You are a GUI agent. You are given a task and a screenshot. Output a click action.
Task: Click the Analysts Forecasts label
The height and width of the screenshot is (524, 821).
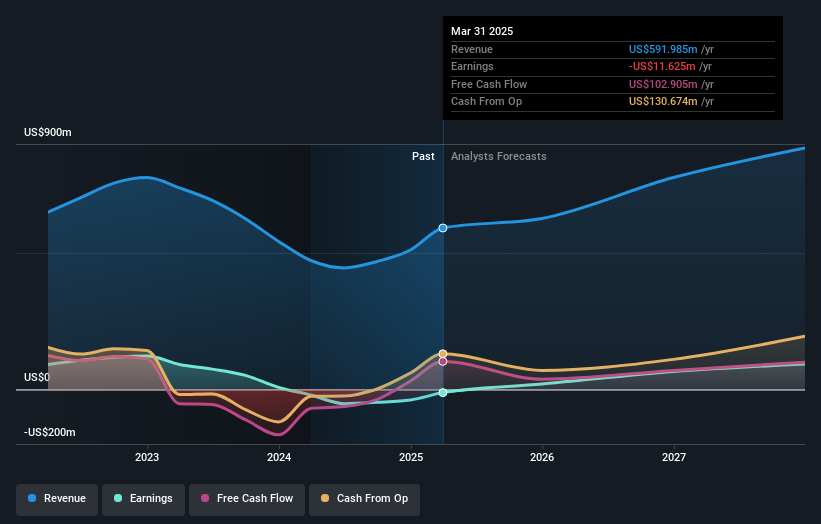point(498,157)
